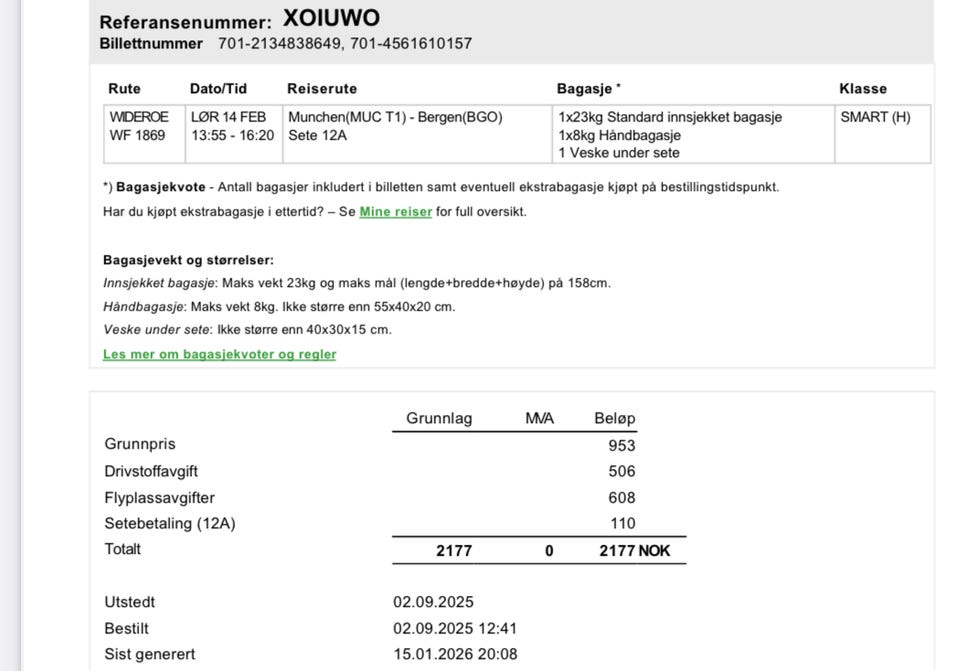Click the Setebetaling amount 110
This screenshot has width=960, height=671.
[x=623, y=524]
